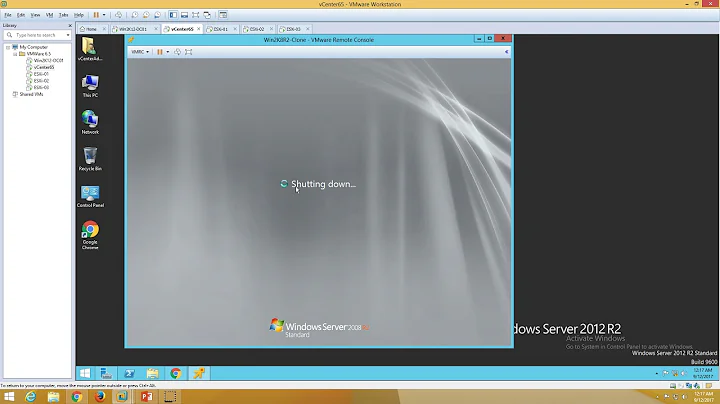The image size is (720, 404).
Task: Click Send Ctrl+Alt+Del icon in Workstation toolbar
Action: (x=118, y=15)
